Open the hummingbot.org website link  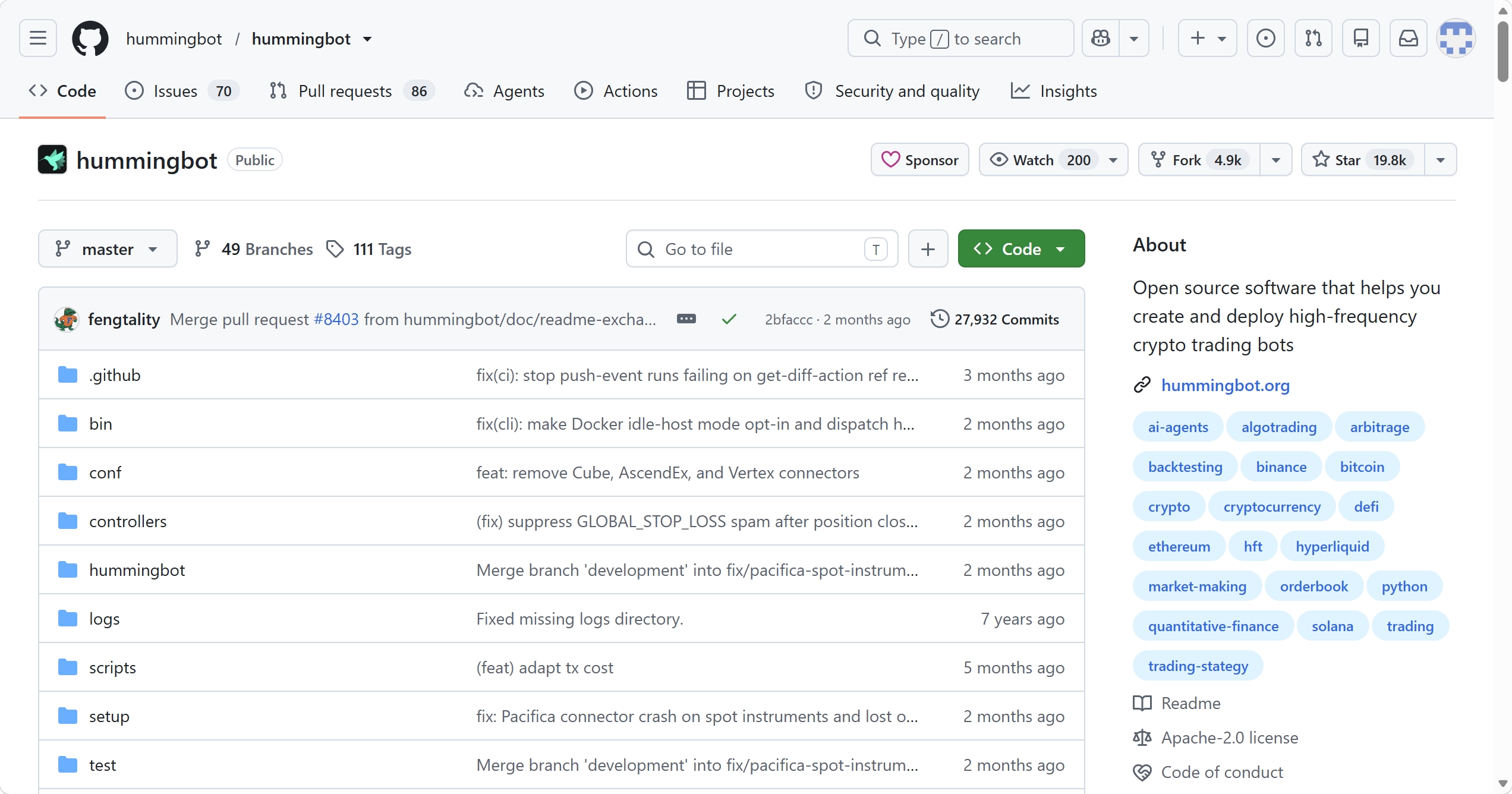point(1226,385)
